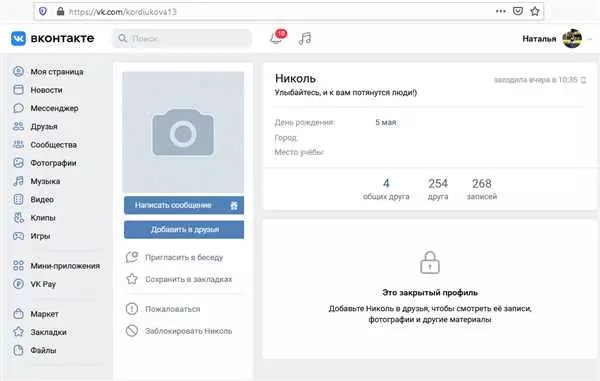Click the Маркет bag icon

pos(18,314)
